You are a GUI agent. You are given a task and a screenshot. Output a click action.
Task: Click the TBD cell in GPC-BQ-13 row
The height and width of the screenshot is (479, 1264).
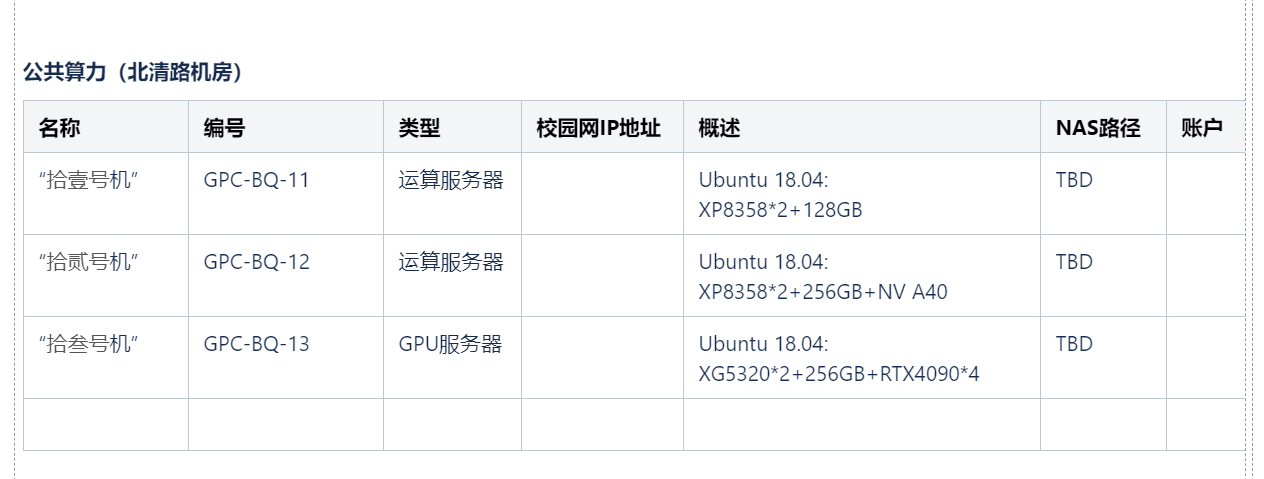click(x=1103, y=358)
